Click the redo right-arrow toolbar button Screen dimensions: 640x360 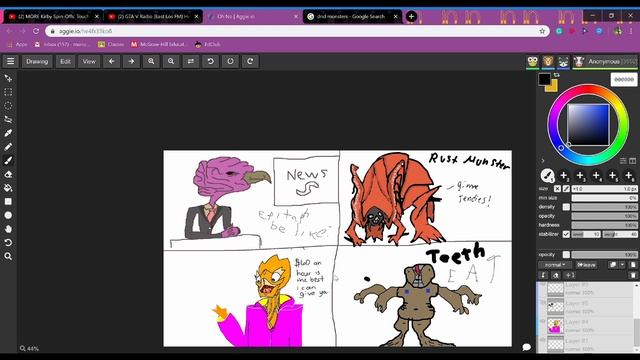coord(131,61)
